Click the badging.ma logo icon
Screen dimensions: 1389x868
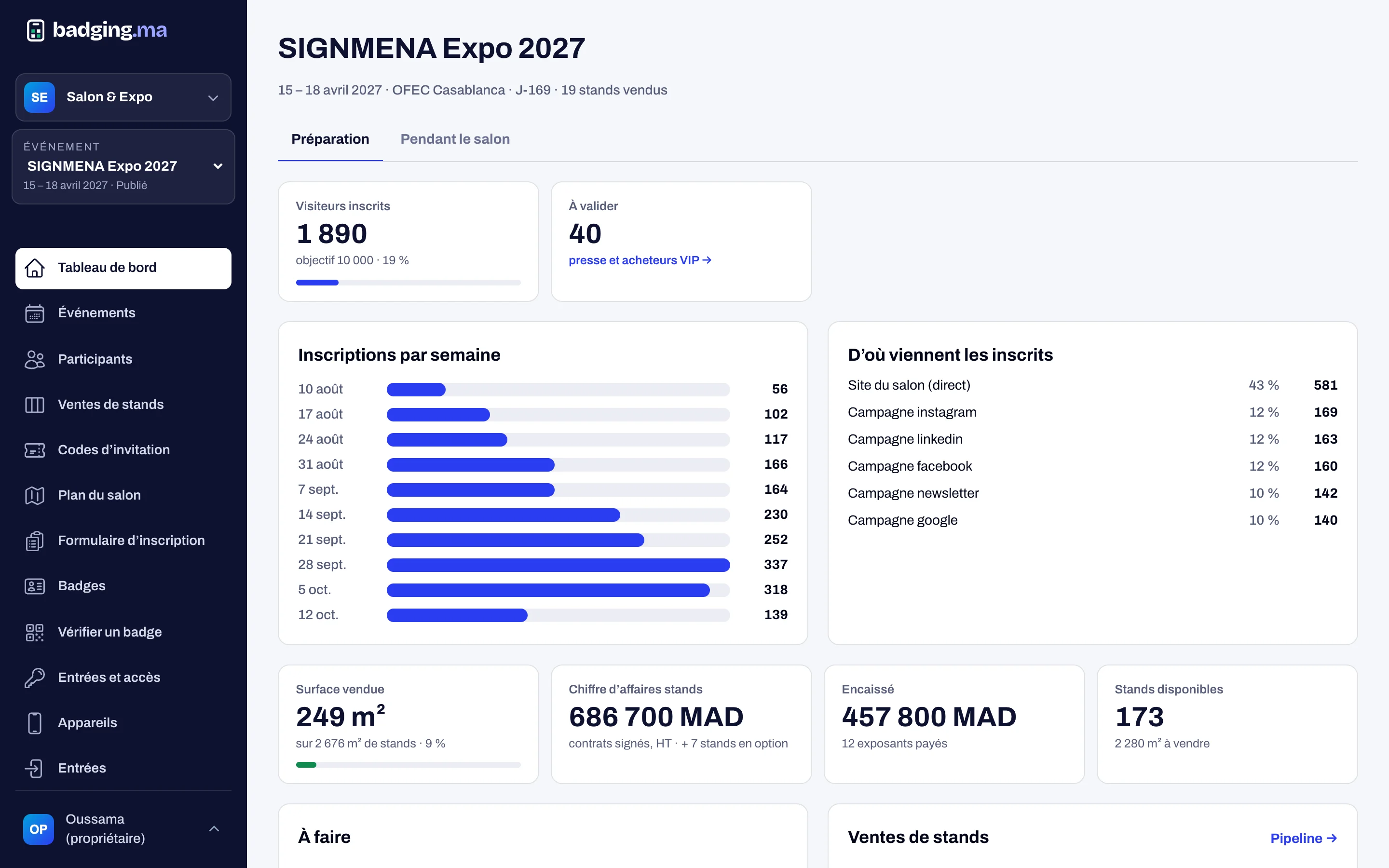[x=36, y=30]
